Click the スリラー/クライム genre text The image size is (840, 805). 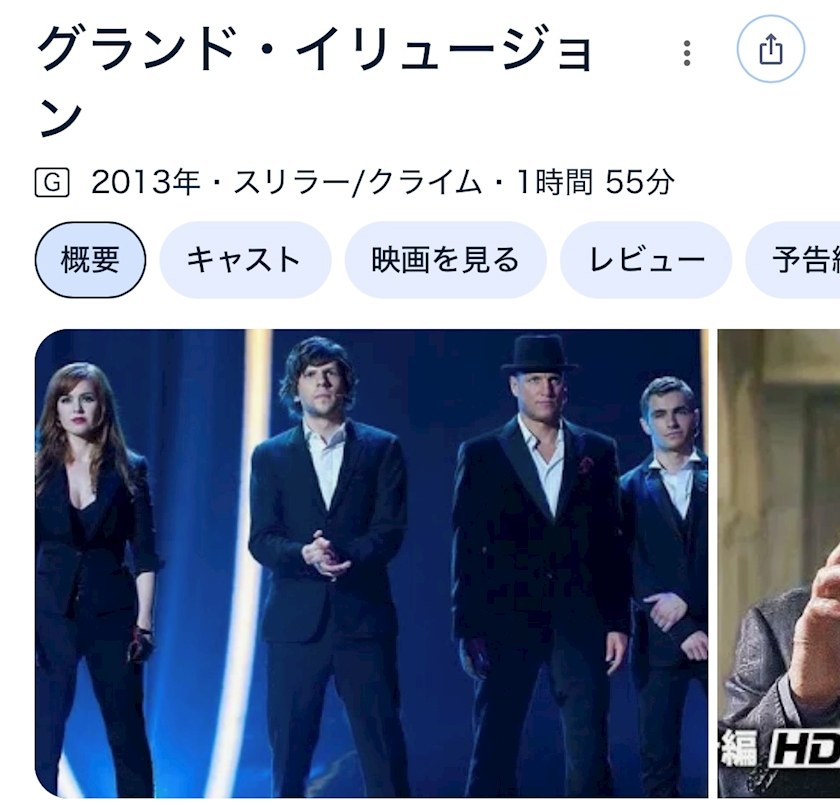[x=357, y=182]
